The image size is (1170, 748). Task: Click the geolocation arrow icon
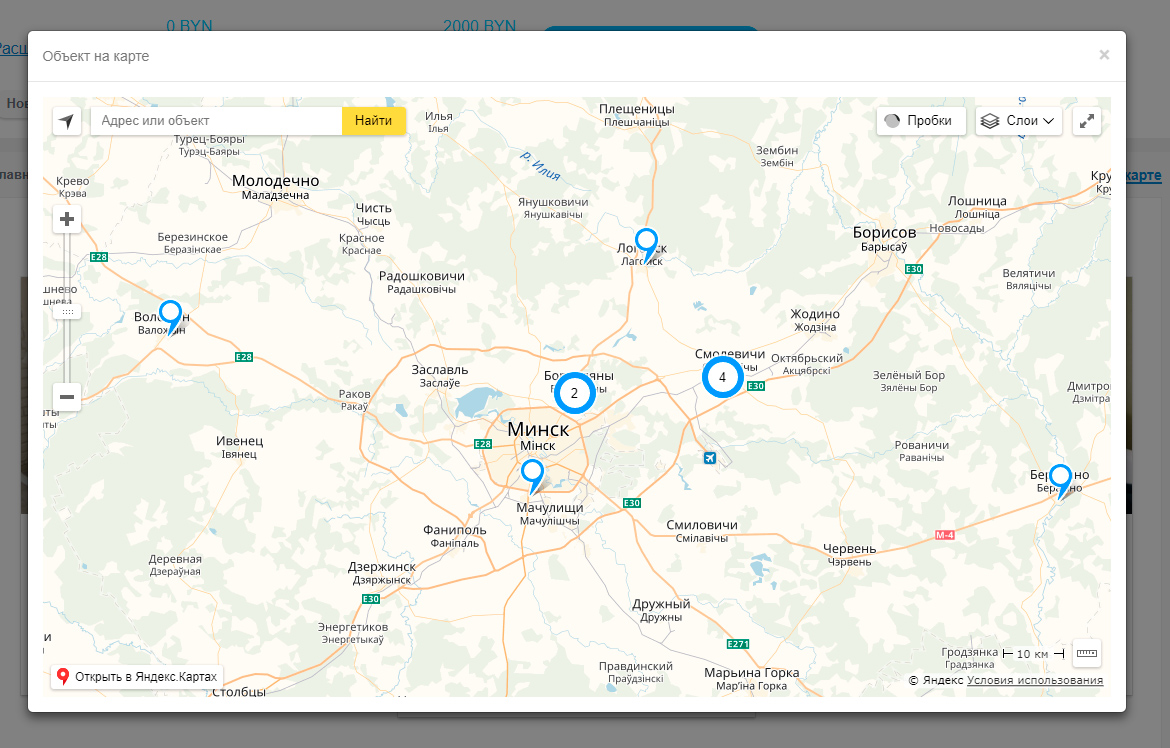[x=67, y=121]
